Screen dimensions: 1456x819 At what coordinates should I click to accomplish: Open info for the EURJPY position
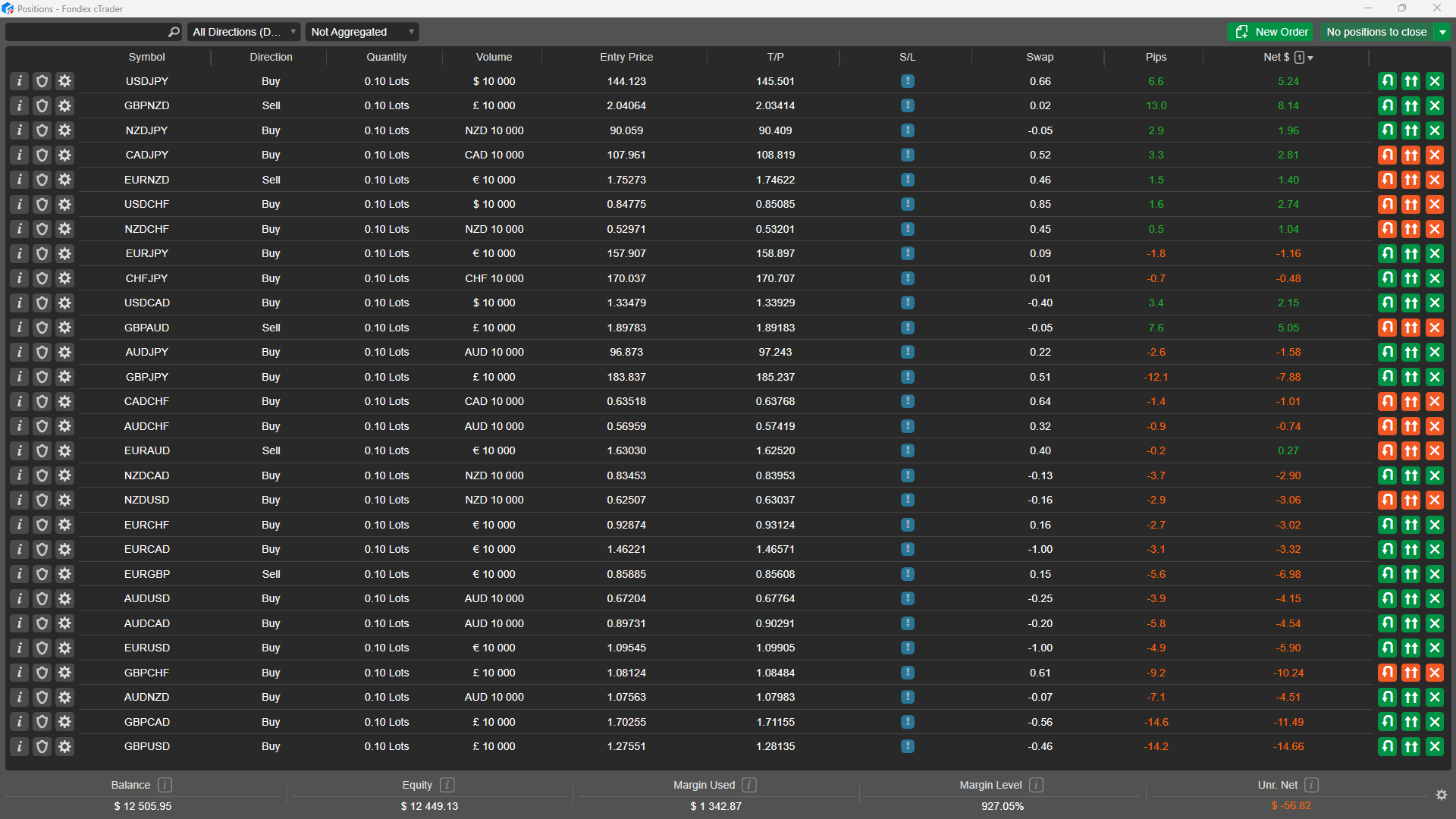pyautogui.click(x=20, y=253)
